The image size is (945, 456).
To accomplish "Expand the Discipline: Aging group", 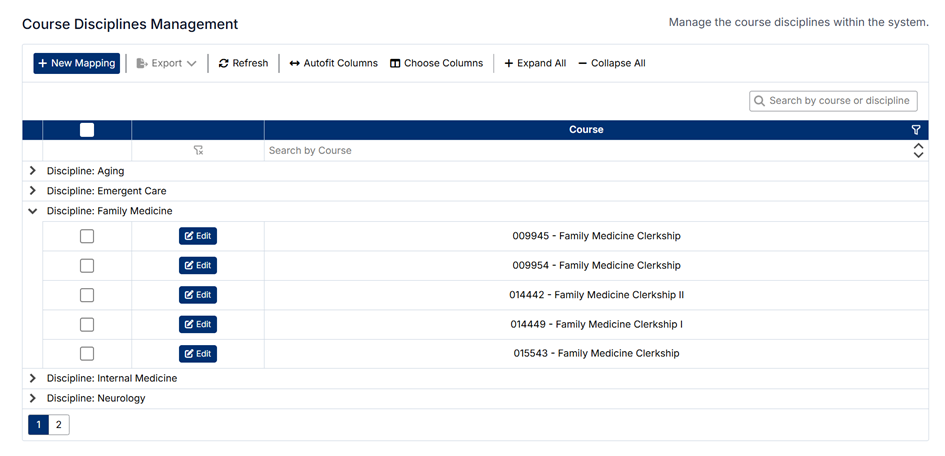I will (x=33, y=171).
